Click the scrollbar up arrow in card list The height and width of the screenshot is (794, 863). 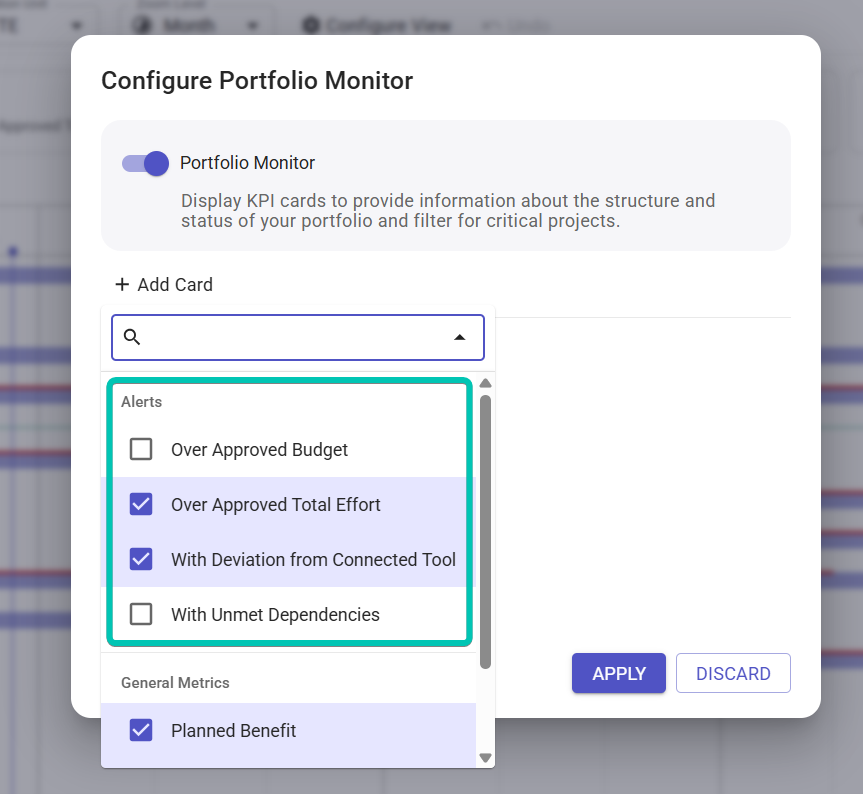[485, 384]
